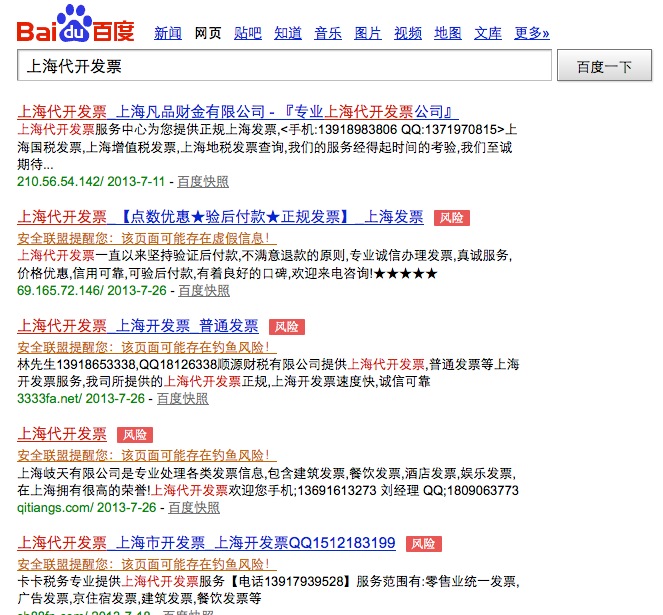663x615 pixels.
Task: Open first result 上海凡品财金有限公司 title
Action: [x=238, y=112]
